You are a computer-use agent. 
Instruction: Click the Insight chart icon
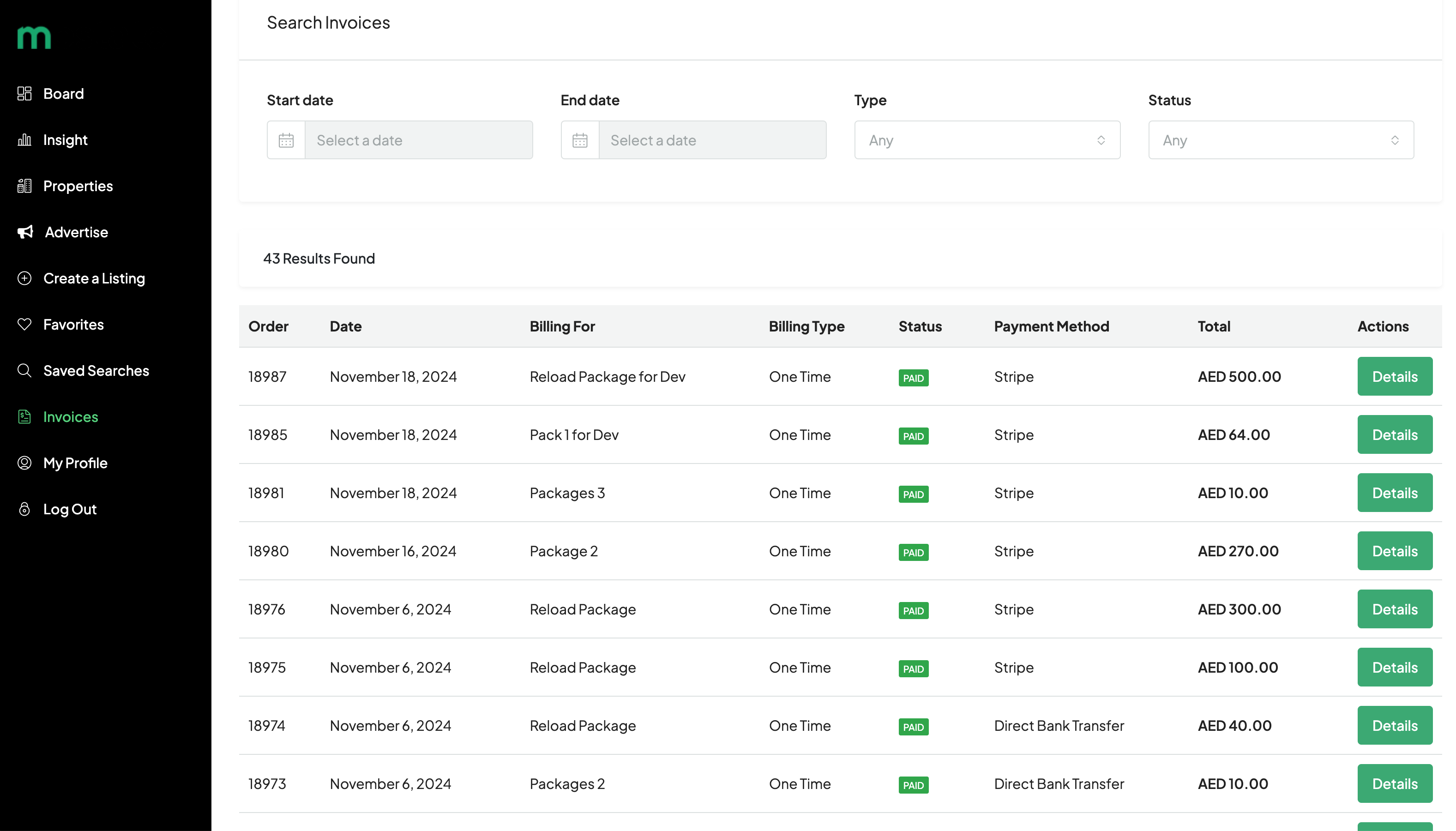pyautogui.click(x=24, y=140)
